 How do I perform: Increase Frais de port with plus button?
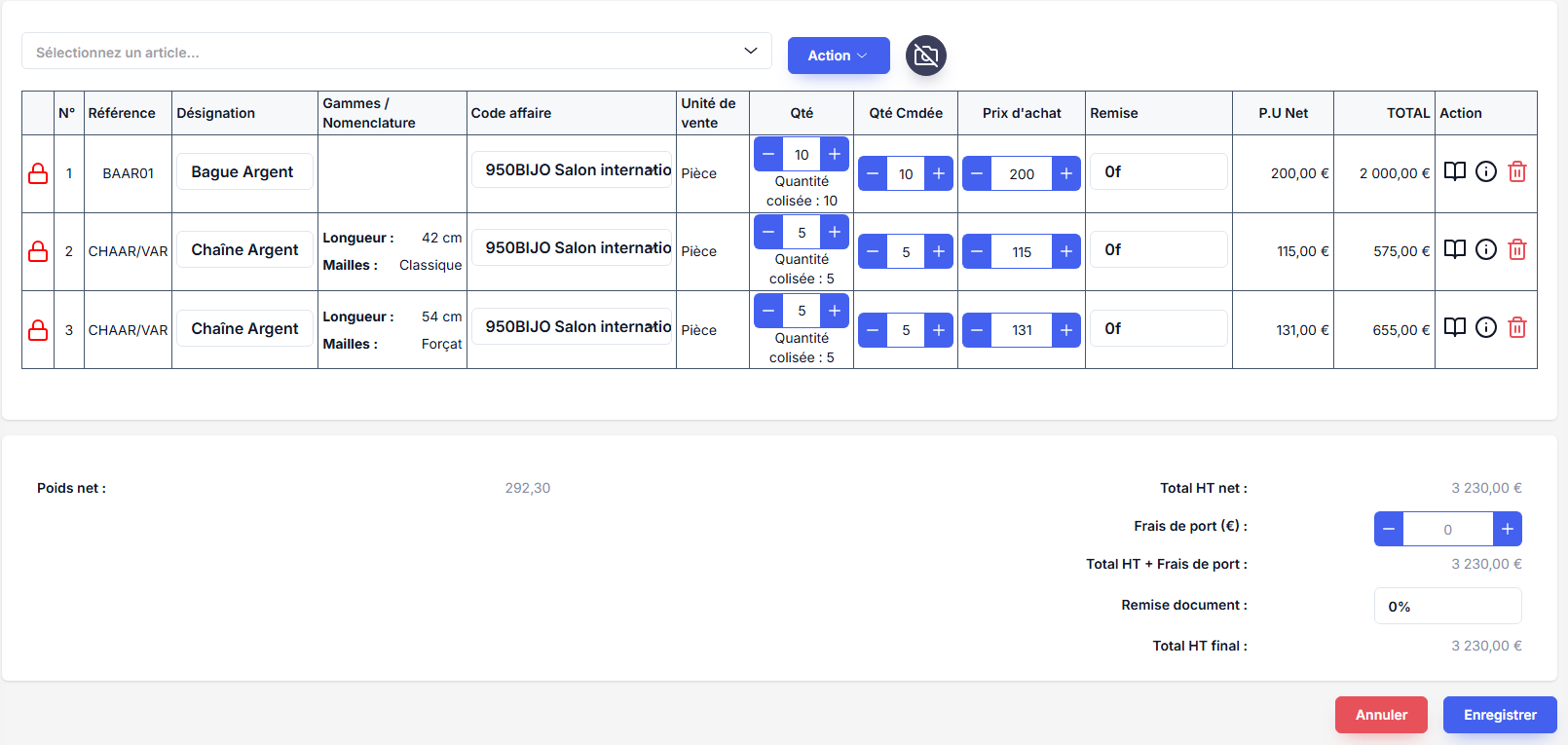1507,529
